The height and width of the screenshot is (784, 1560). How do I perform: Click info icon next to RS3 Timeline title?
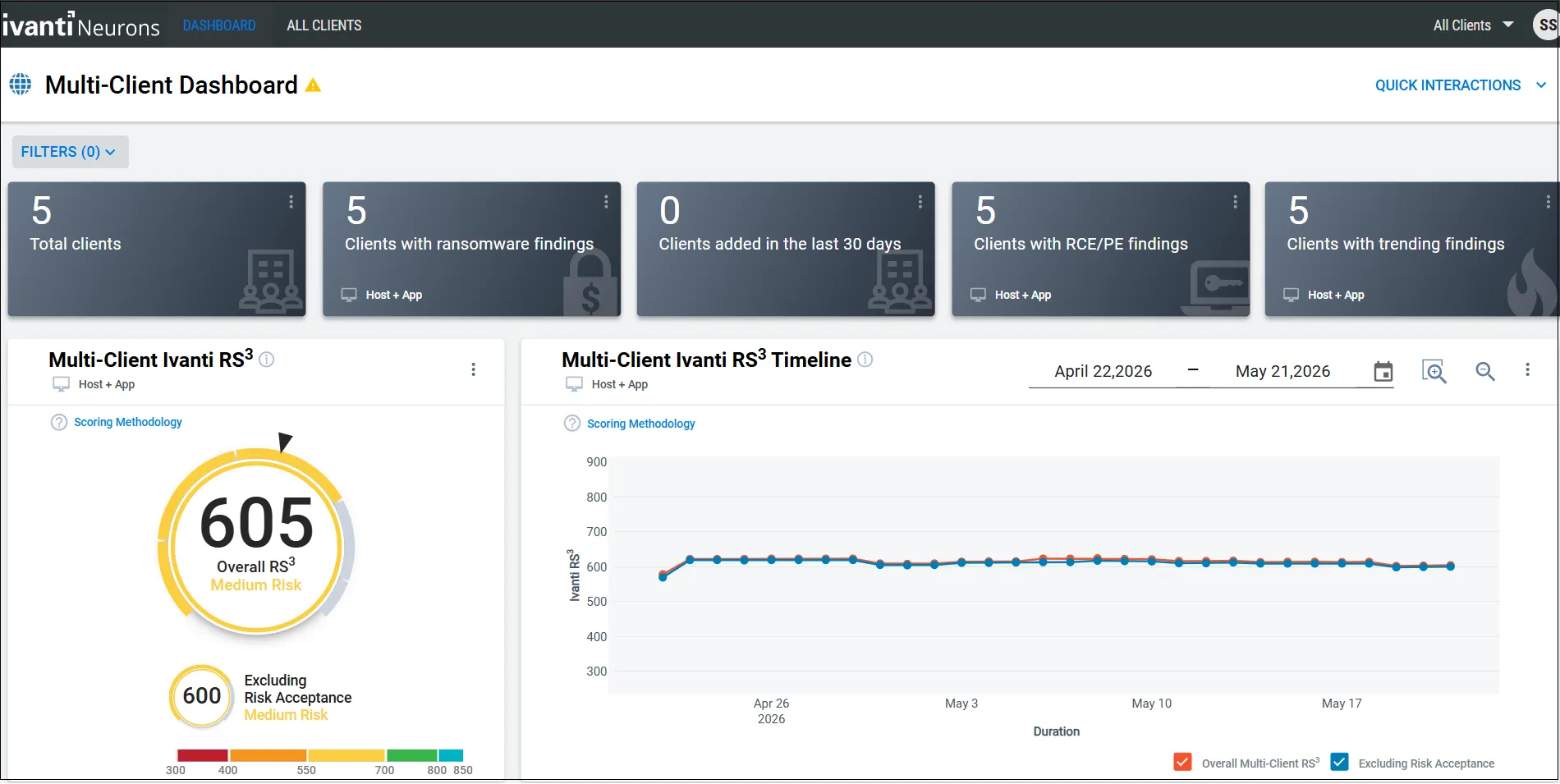click(865, 359)
